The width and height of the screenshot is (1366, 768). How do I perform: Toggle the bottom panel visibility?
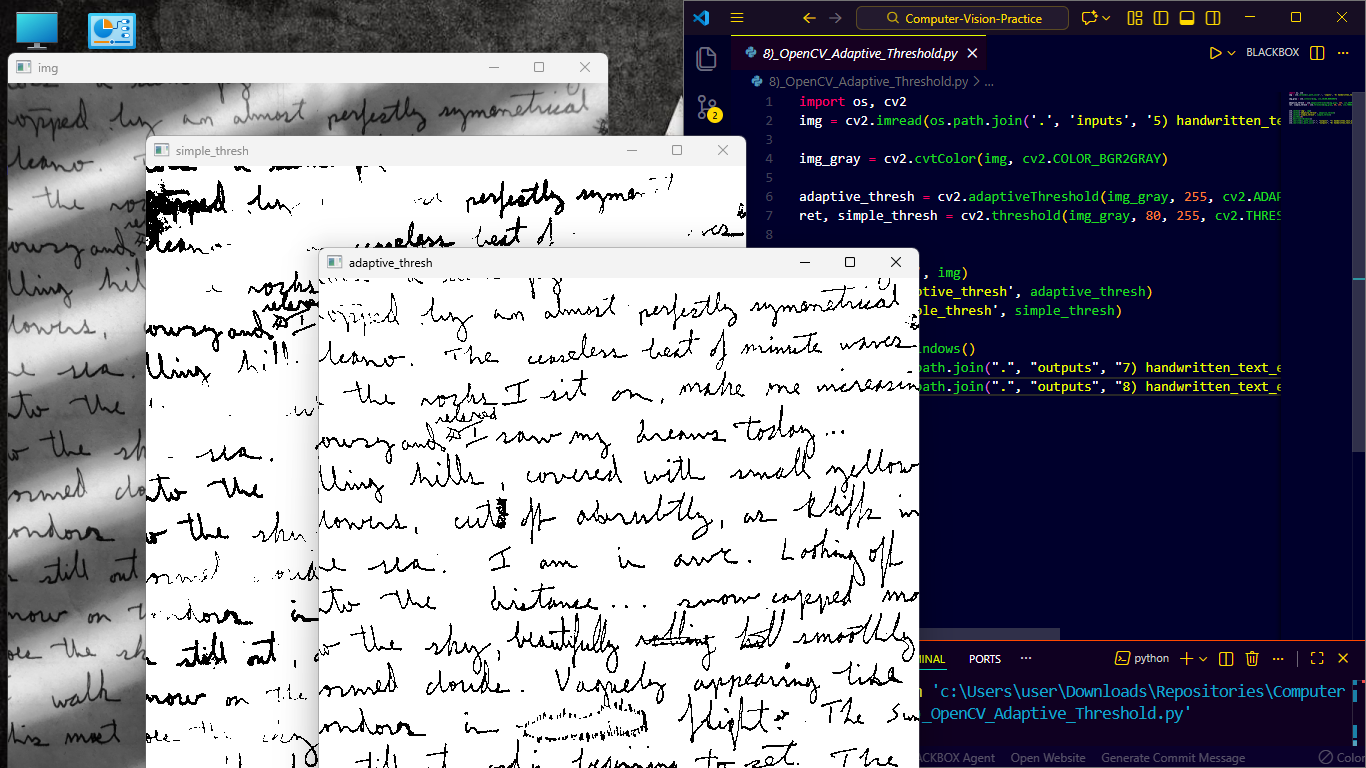[1187, 18]
